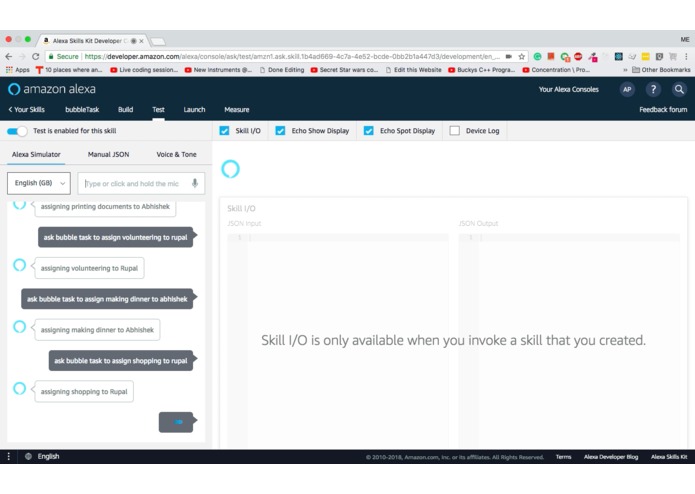
Task: Select the Test tab
Action: click(158, 109)
